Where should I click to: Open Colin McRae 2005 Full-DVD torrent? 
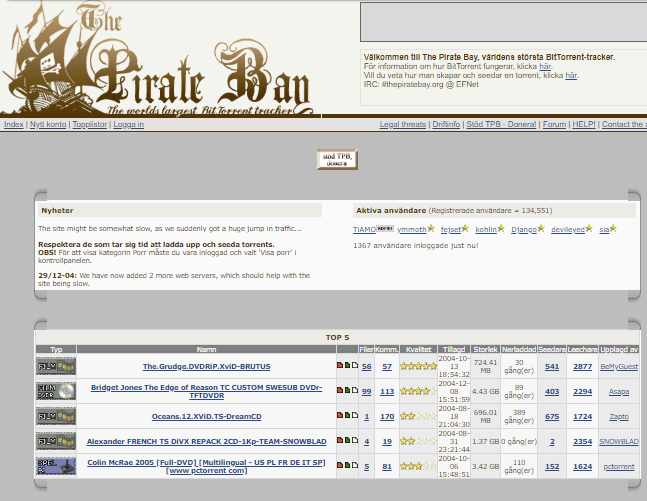[x=206, y=466]
